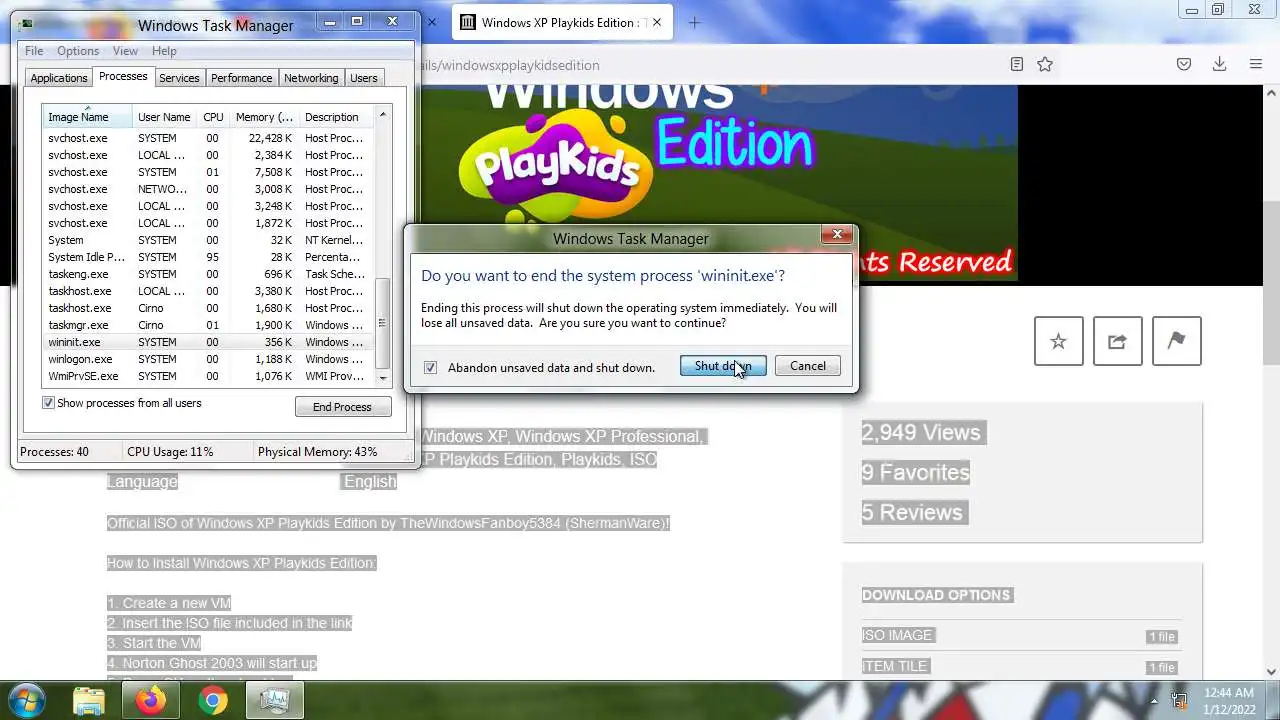
Task: Toggle Show processes from all users
Action: 48,403
